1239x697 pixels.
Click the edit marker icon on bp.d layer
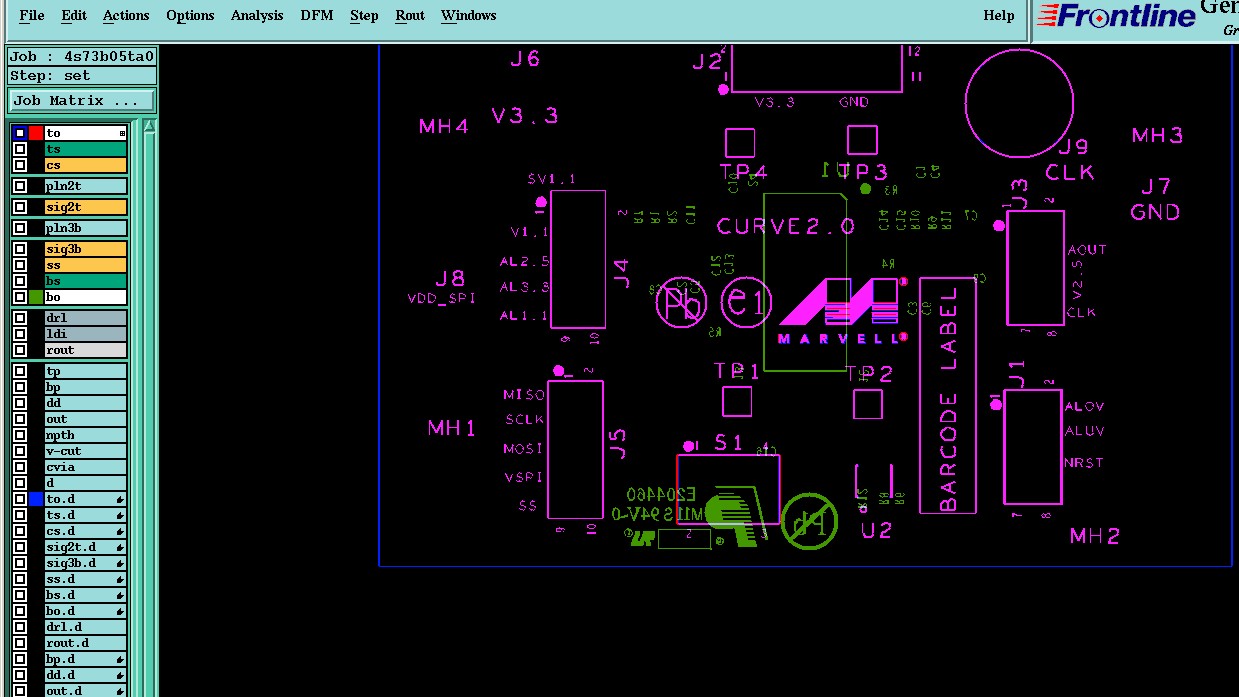120,659
